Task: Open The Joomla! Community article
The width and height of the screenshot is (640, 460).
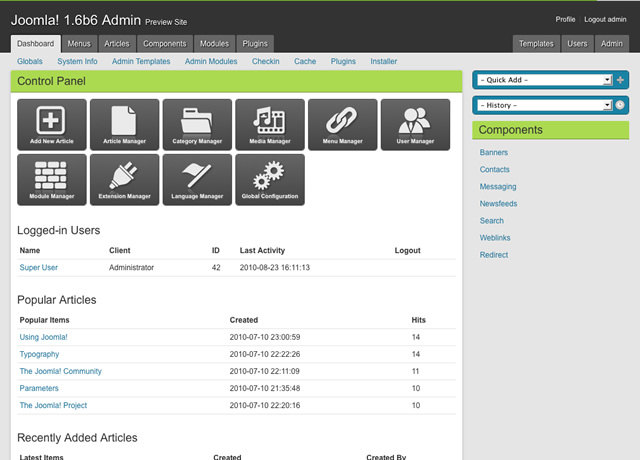Action: [x=60, y=371]
